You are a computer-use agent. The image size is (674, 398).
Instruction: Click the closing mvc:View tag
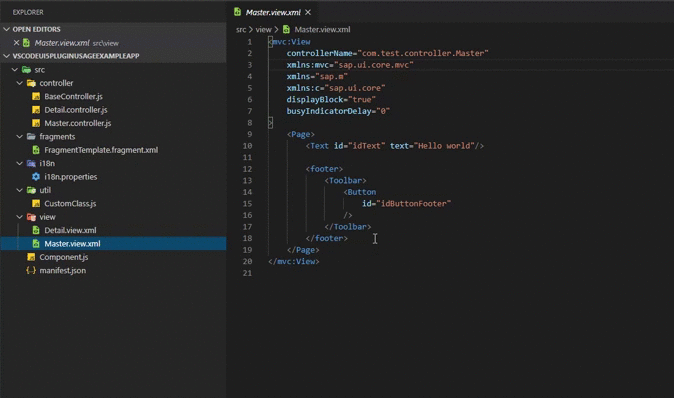tap(294, 261)
